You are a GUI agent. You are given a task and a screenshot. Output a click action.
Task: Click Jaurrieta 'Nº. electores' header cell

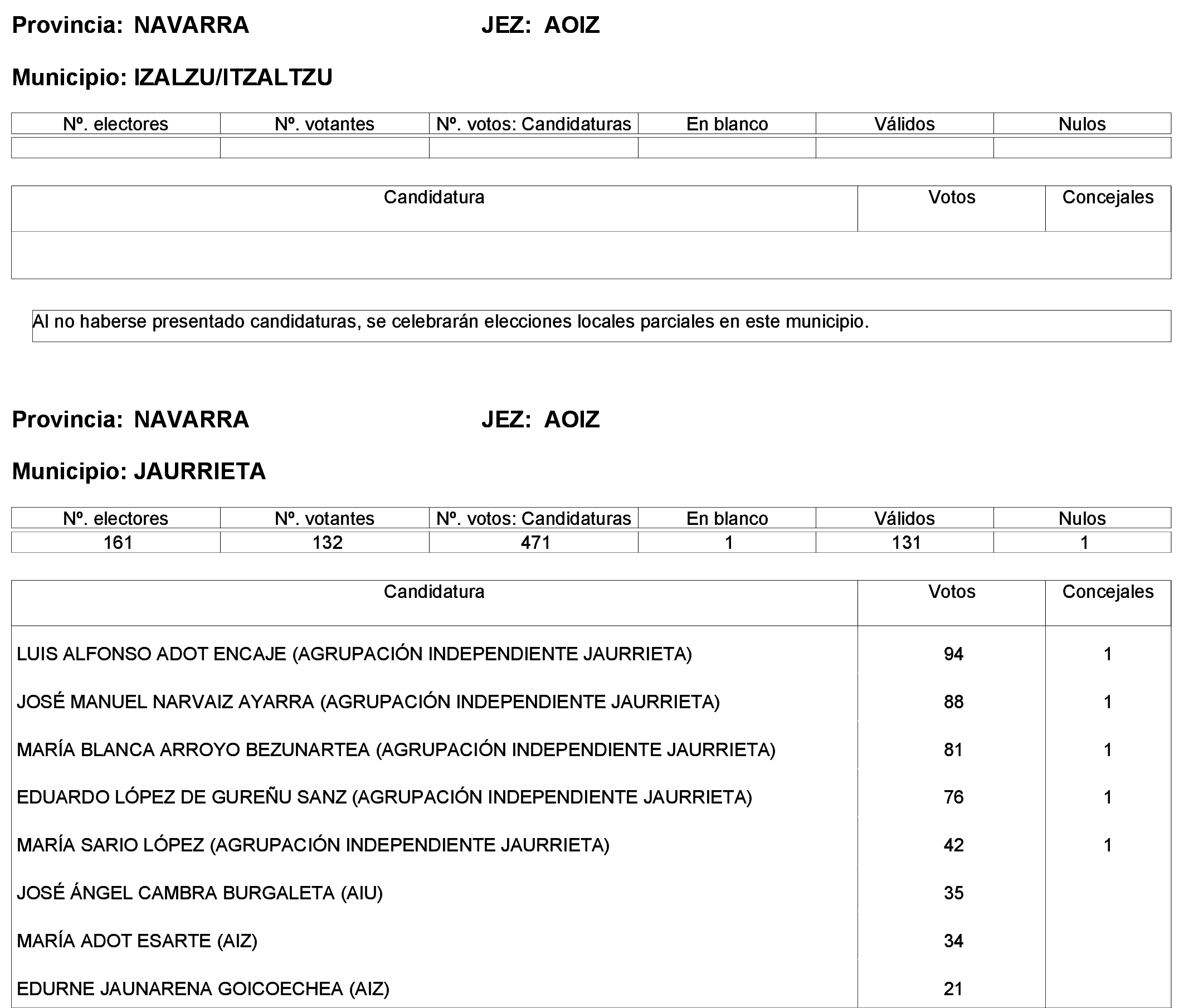[116, 518]
